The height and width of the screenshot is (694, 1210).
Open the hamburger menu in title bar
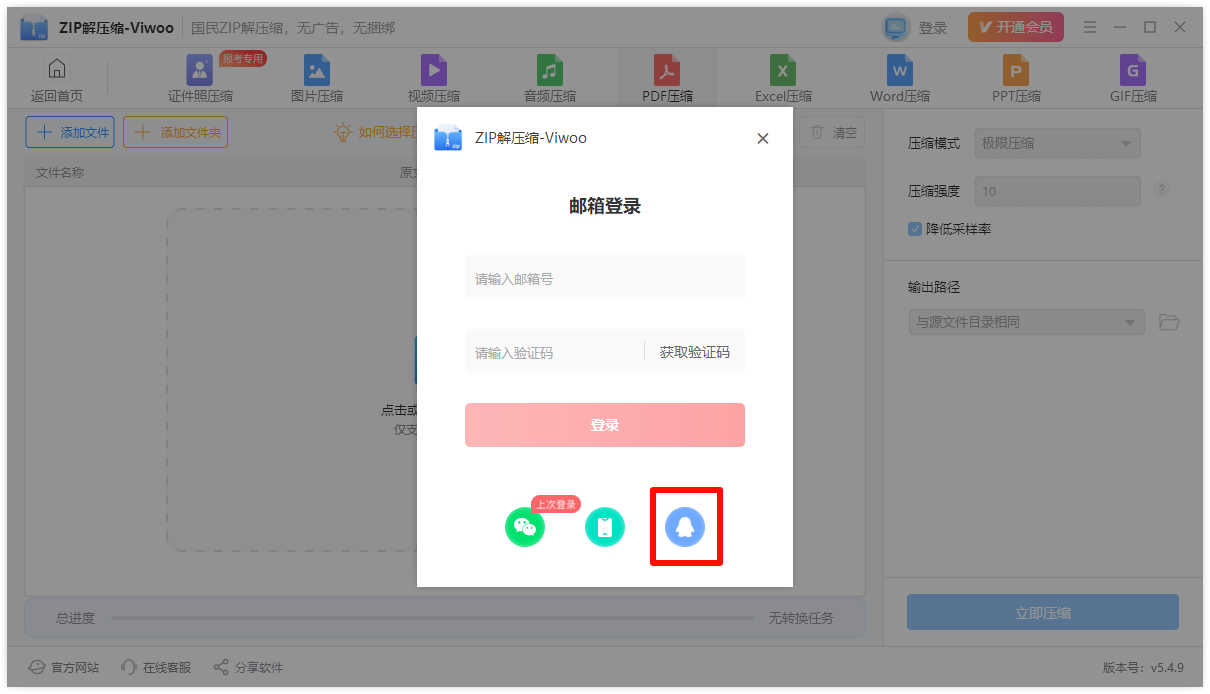point(1090,27)
